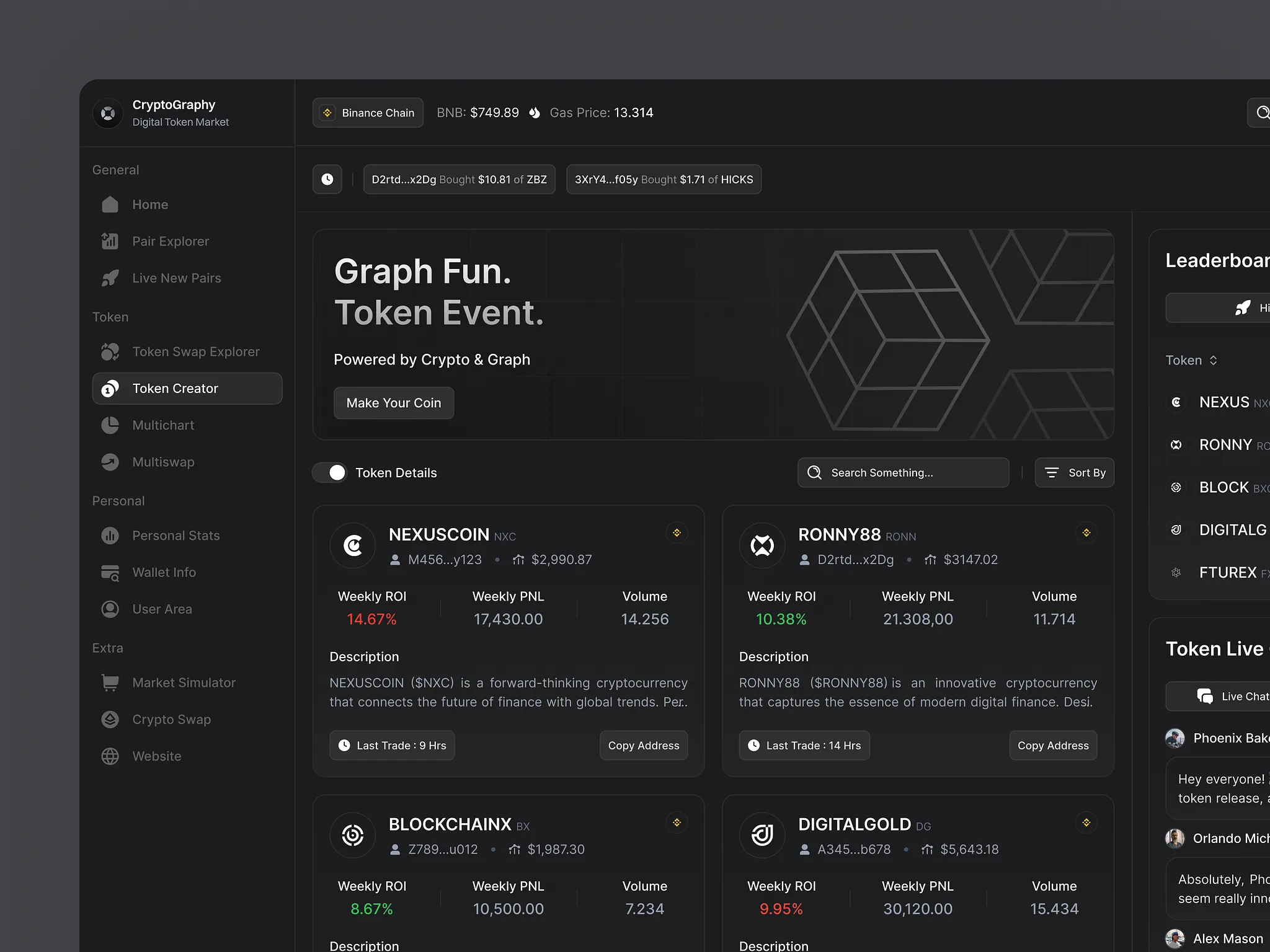The image size is (1270, 952).
Task: Open the Binance Chain network selector
Action: point(368,113)
